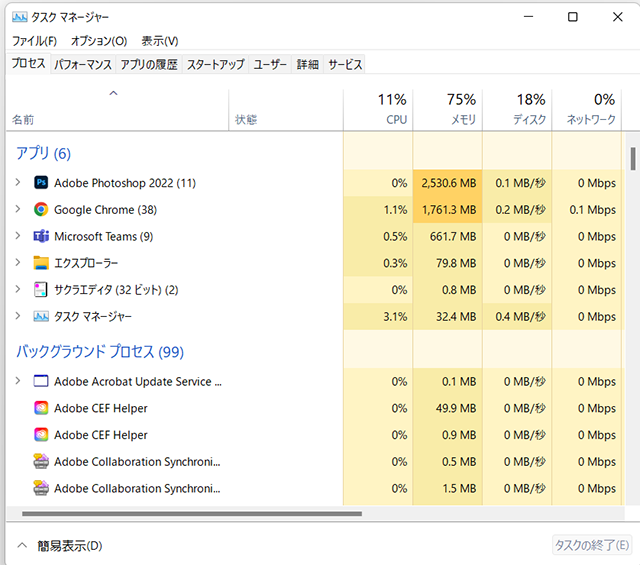Click the second Adobe CEF Helper icon (0.9 MB)
The width and height of the screenshot is (640, 565).
click(x=41, y=435)
